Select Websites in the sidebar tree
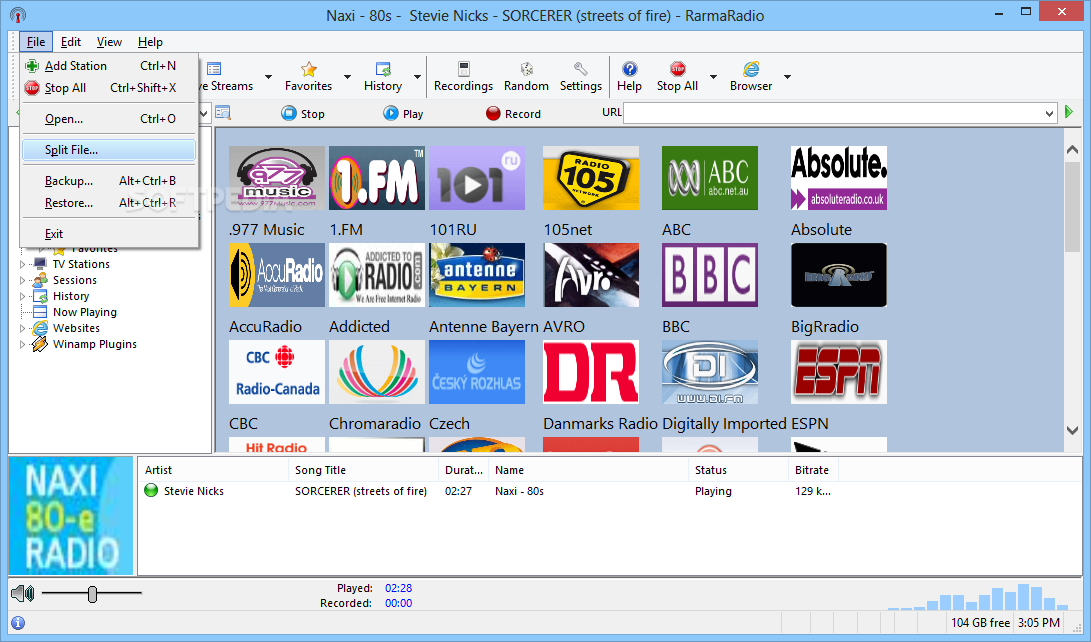 (76, 328)
